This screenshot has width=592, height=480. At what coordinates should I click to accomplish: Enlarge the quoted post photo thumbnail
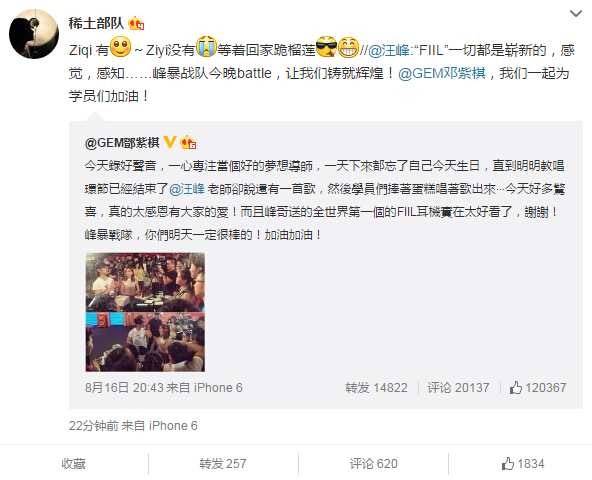pyautogui.click(x=145, y=312)
